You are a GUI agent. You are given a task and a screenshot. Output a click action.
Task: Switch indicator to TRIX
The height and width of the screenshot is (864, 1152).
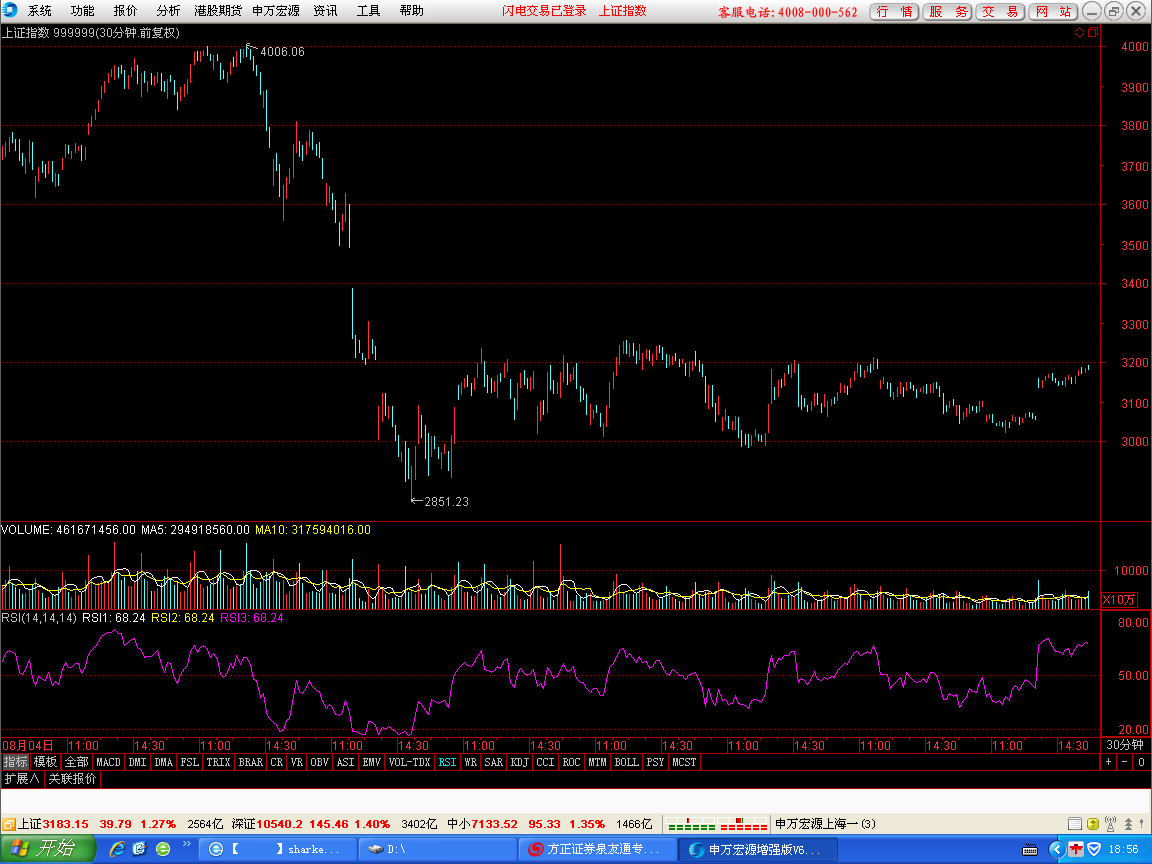218,762
